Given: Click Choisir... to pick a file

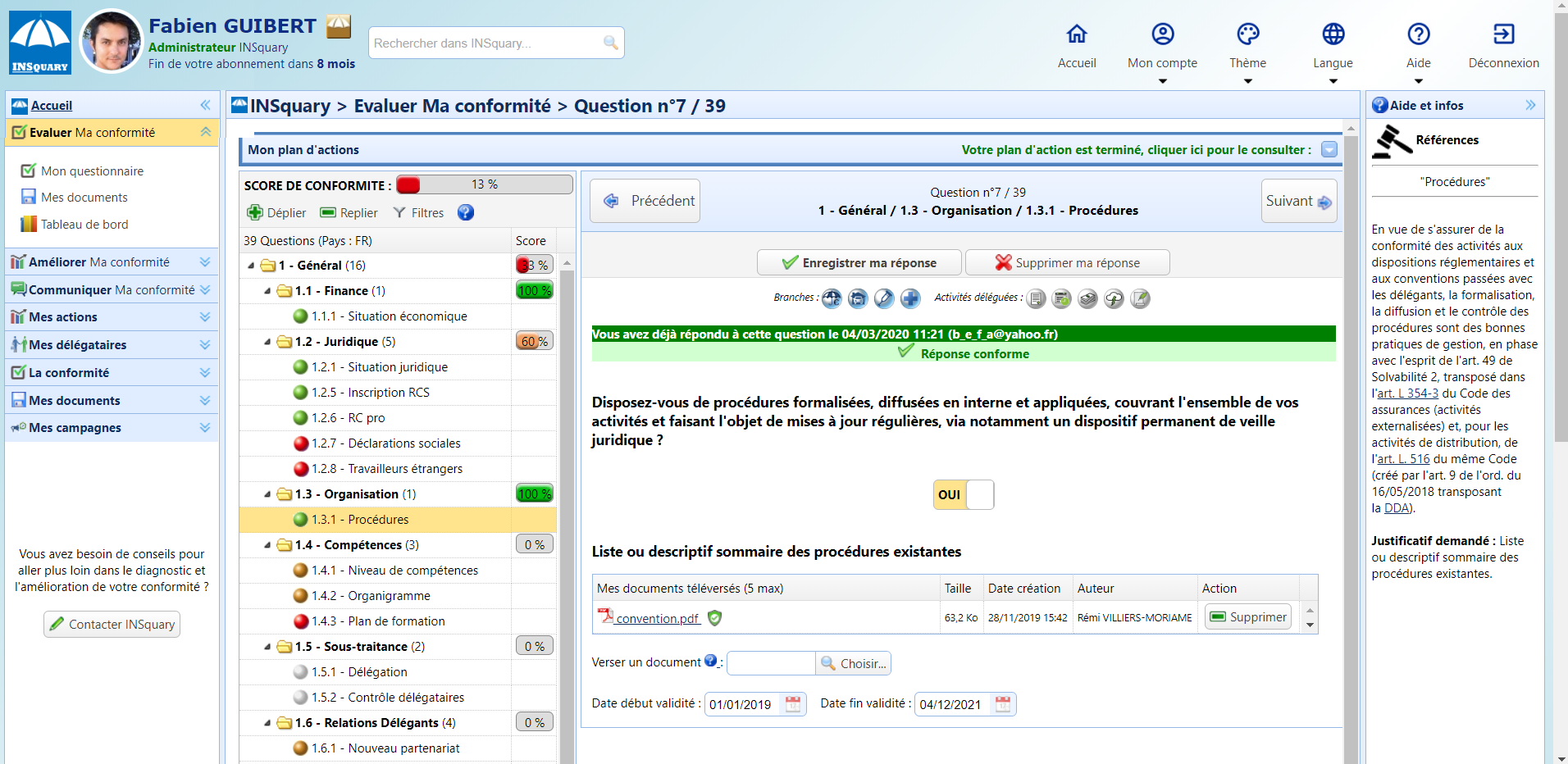Looking at the screenshot, I should tap(854, 664).
